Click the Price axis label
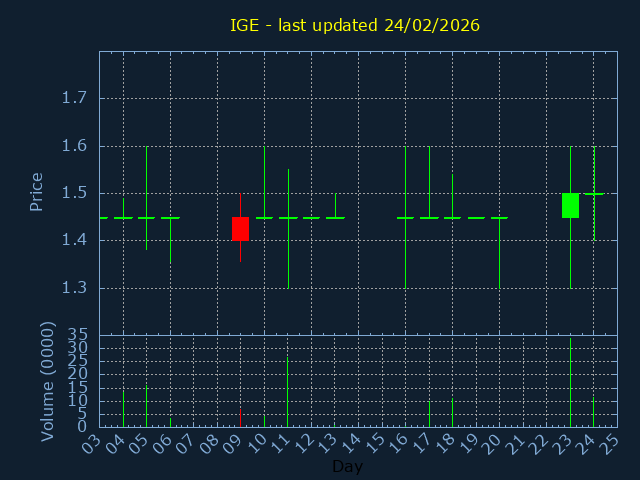The height and width of the screenshot is (480, 640). [36, 192]
